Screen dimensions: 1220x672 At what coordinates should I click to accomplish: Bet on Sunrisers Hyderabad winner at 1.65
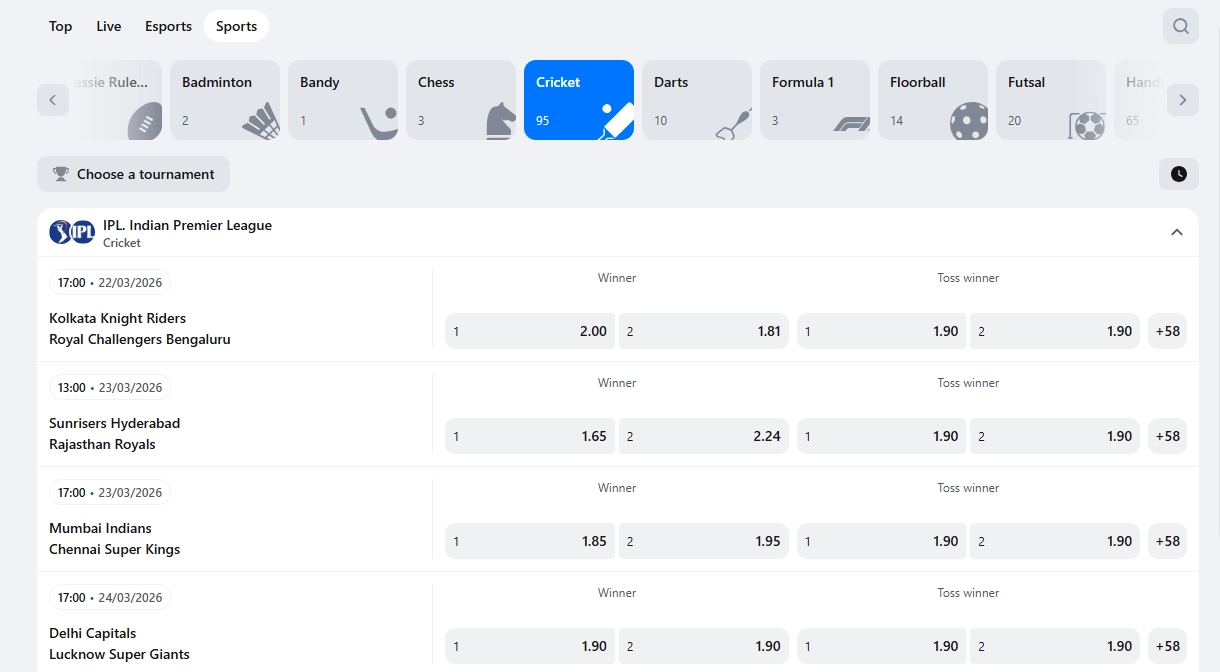[530, 436]
